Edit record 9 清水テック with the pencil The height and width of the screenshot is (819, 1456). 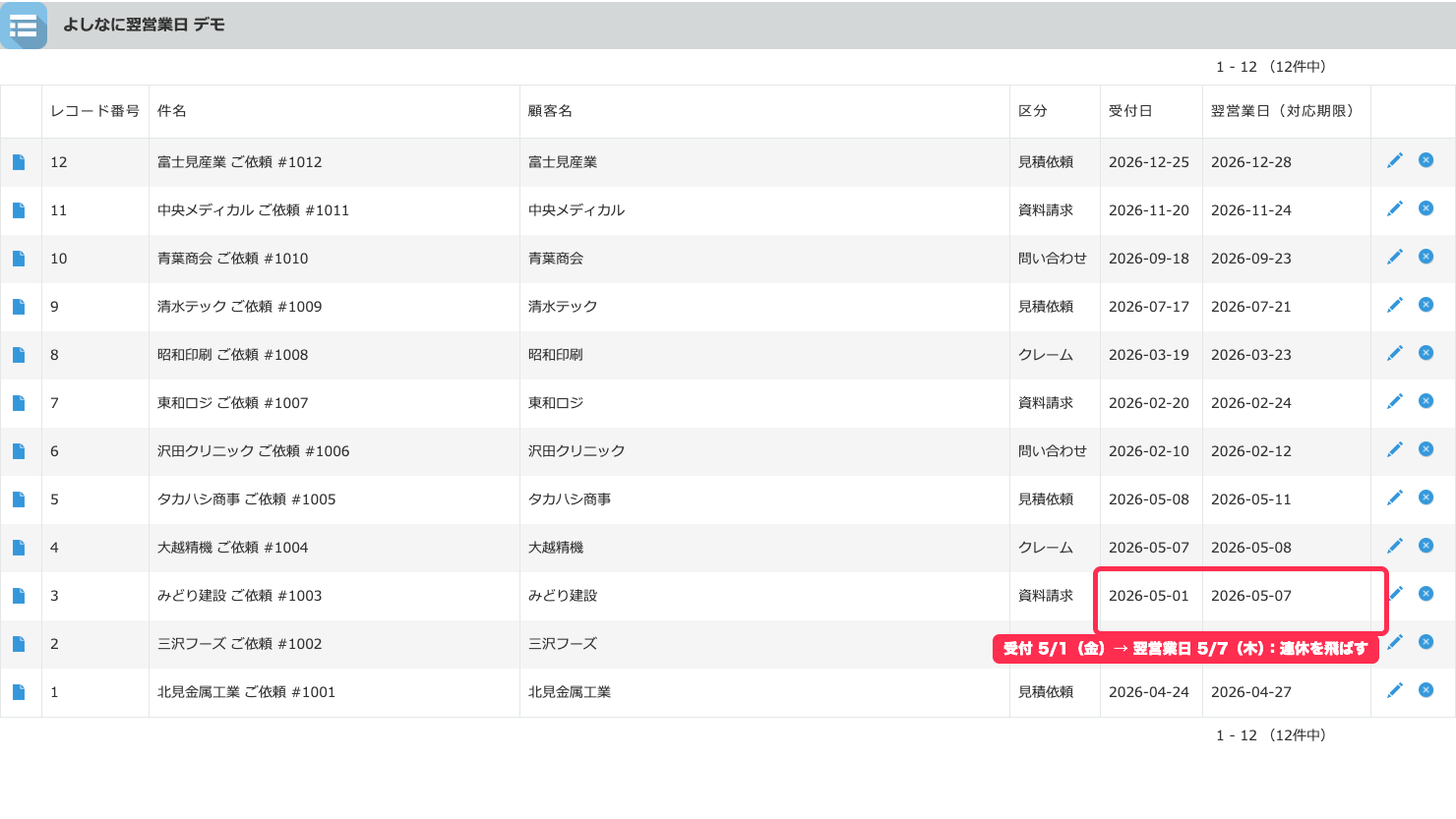click(x=1395, y=305)
